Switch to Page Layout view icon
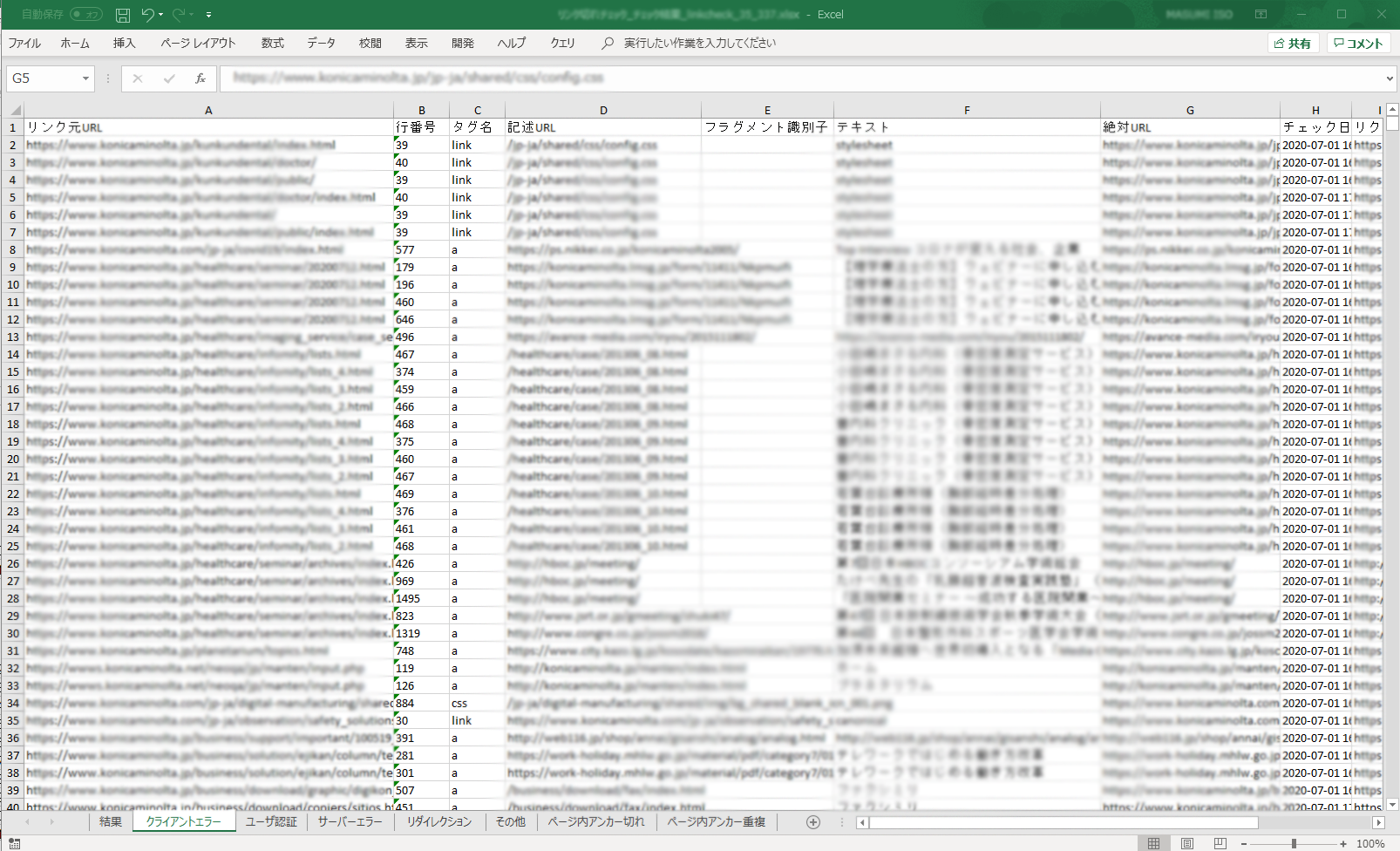Image resolution: width=1400 pixels, height=851 pixels. pyautogui.click(x=1186, y=843)
